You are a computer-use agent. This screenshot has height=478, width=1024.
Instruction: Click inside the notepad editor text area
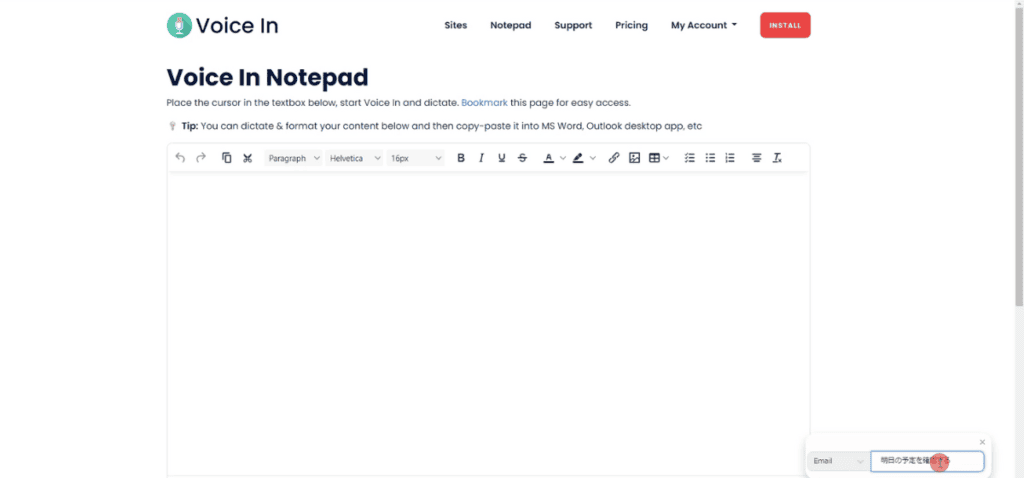pos(488,323)
